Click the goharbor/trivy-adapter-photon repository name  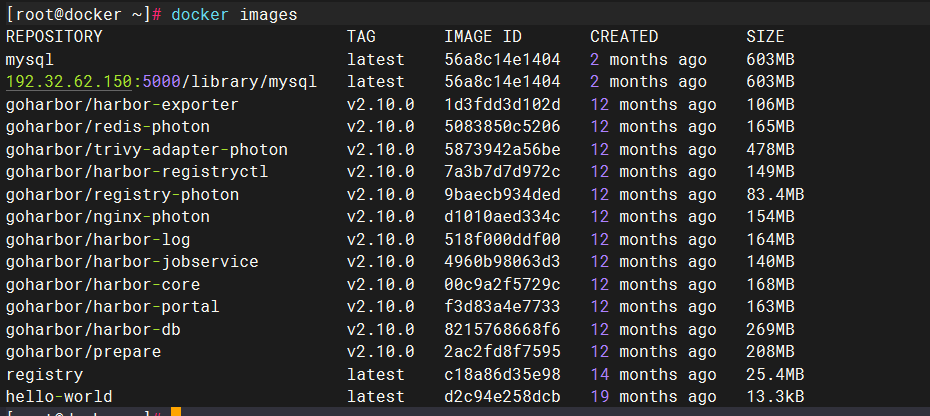[x=147, y=150]
